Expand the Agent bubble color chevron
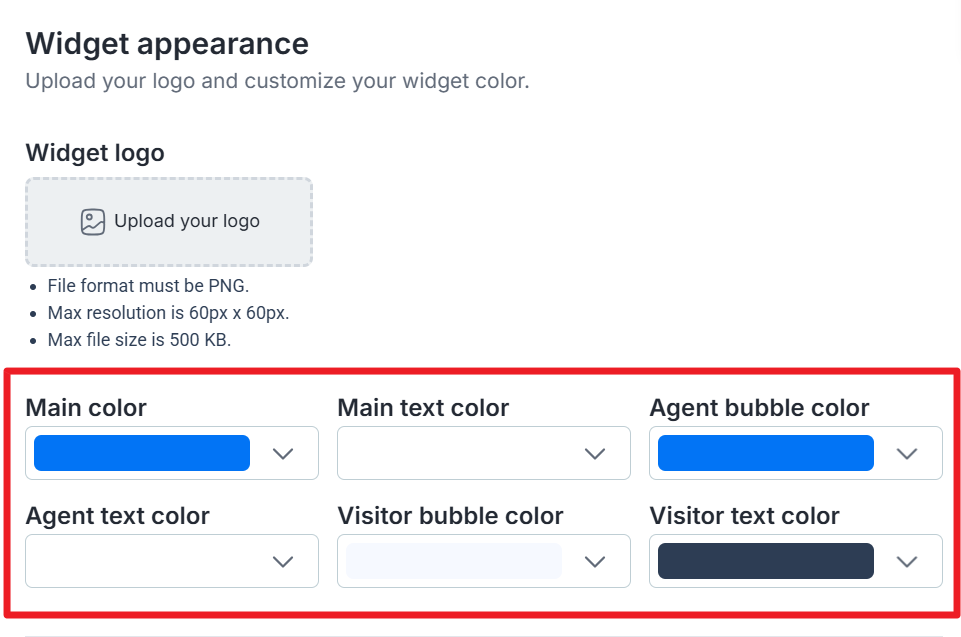This screenshot has width=961, height=637. coord(907,454)
